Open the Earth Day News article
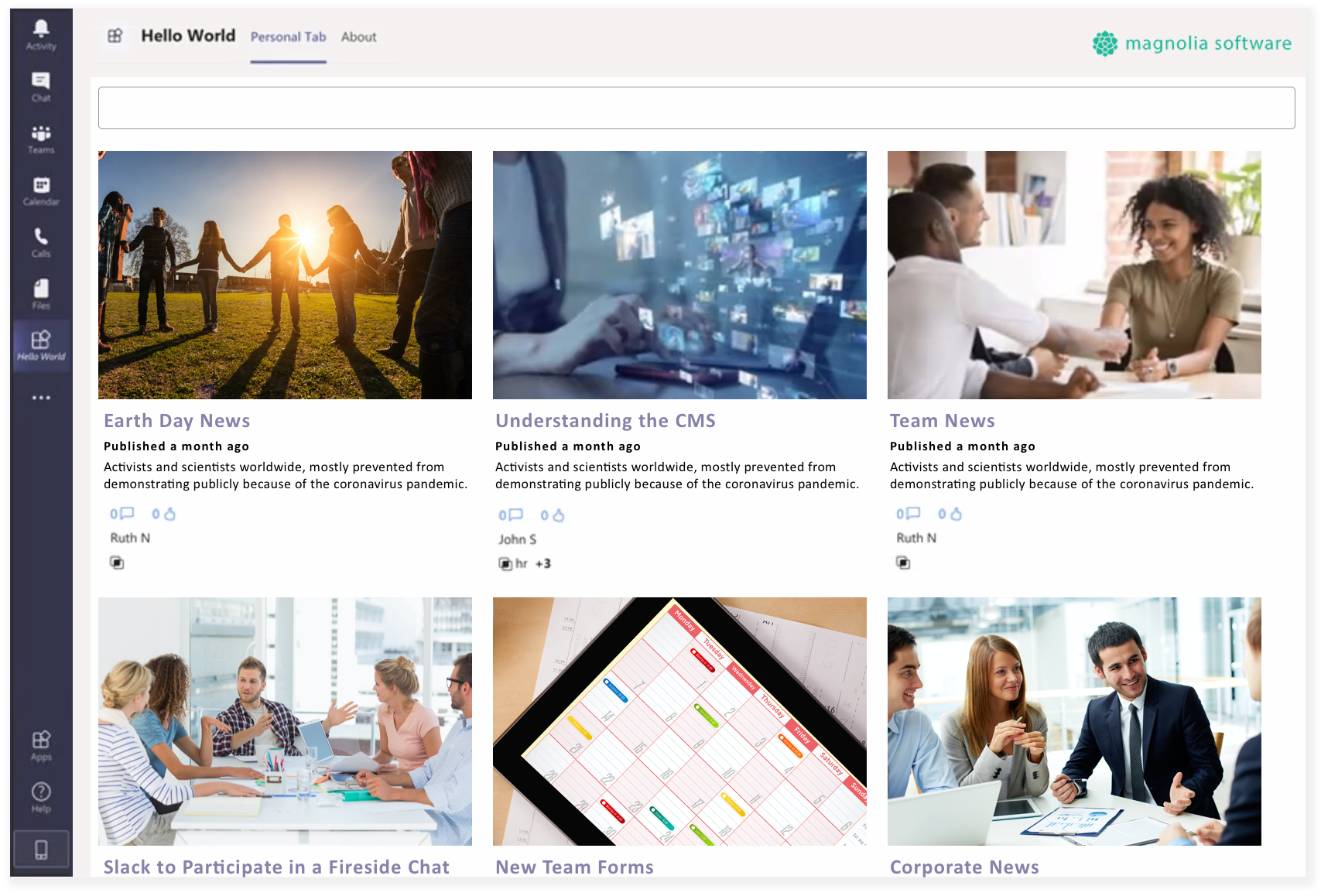 (x=176, y=420)
